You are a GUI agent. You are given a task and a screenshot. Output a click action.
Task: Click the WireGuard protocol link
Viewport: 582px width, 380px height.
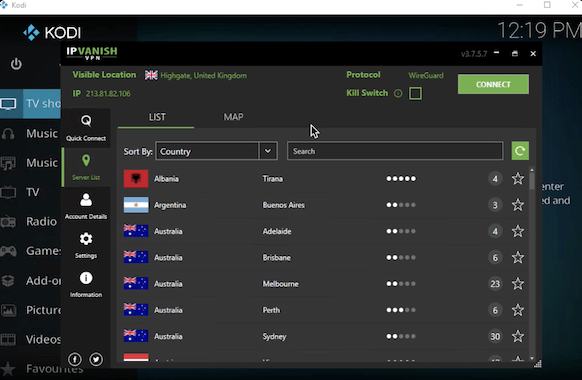click(426, 75)
